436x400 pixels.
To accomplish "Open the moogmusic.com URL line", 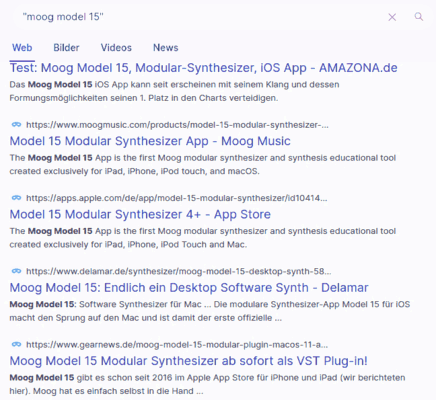I will (x=177, y=125).
